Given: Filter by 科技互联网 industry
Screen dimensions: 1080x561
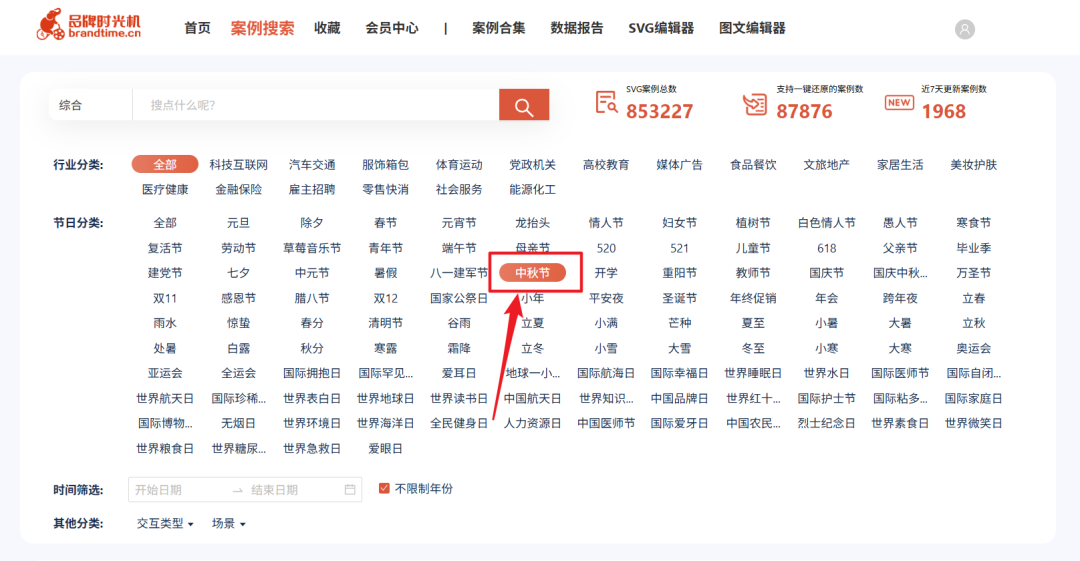Looking at the screenshot, I should coord(238,165).
